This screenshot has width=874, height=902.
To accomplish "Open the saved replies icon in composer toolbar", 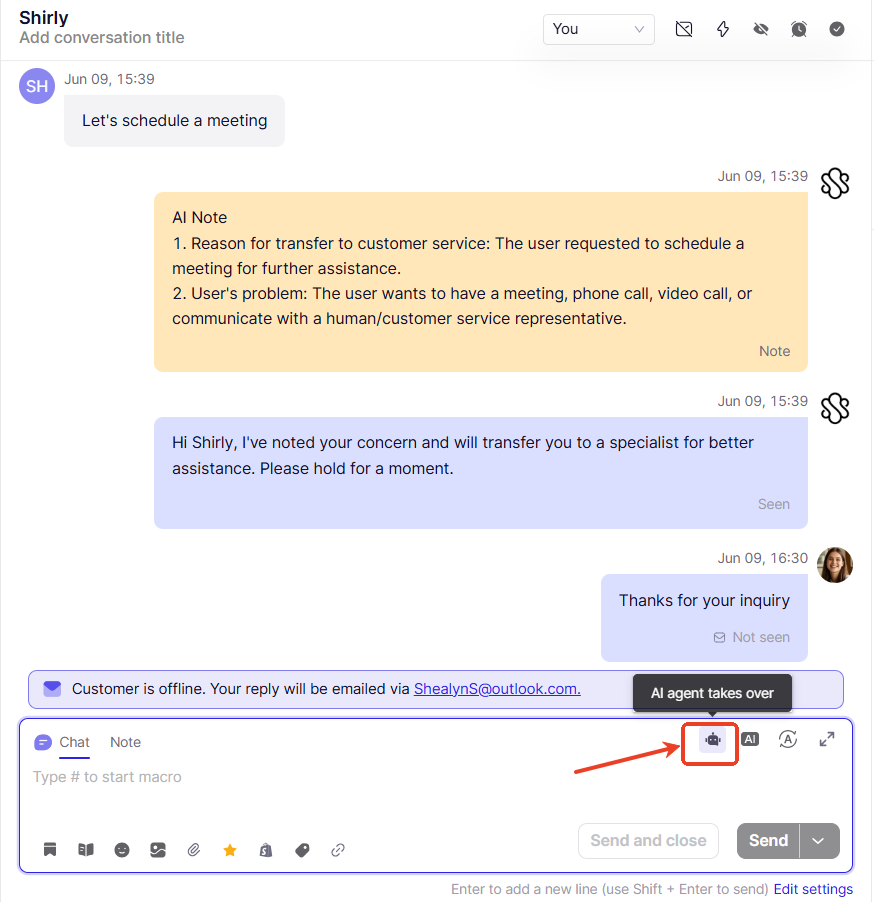I will (x=50, y=850).
